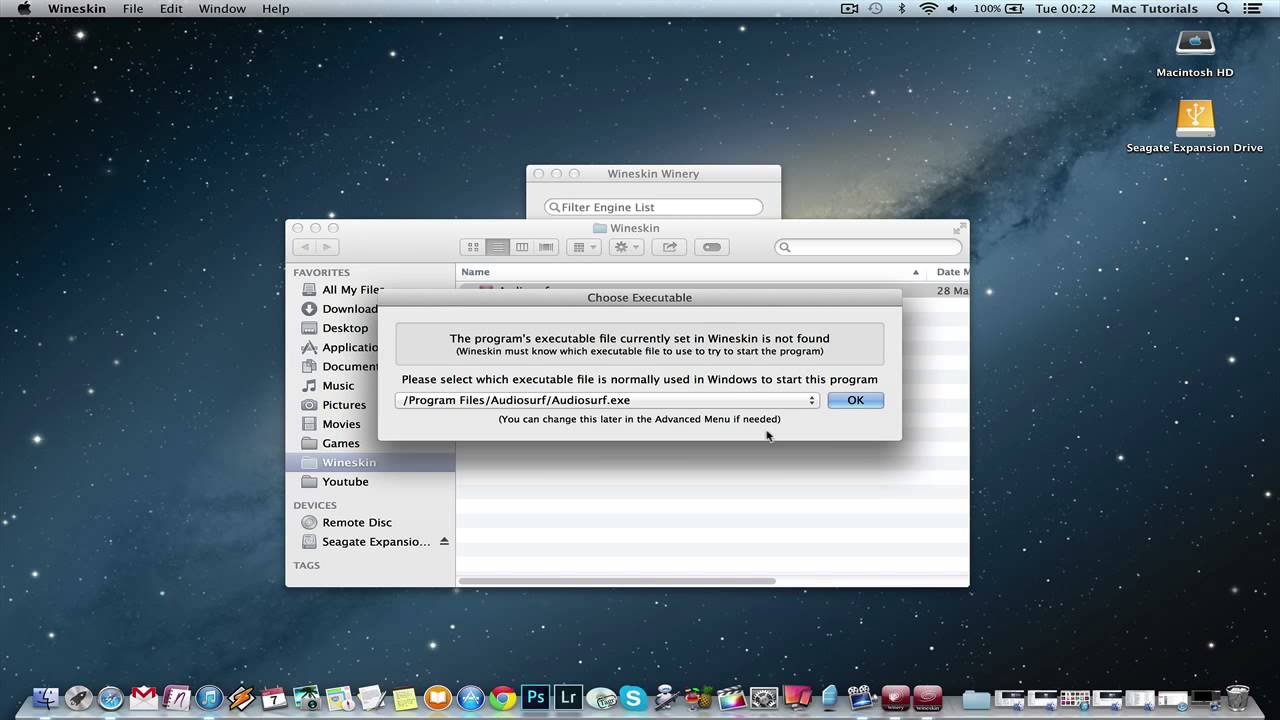This screenshot has width=1280, height=720.
Task: Click the Finder horizontal scrollbar
Action: [x=617, y=581]
